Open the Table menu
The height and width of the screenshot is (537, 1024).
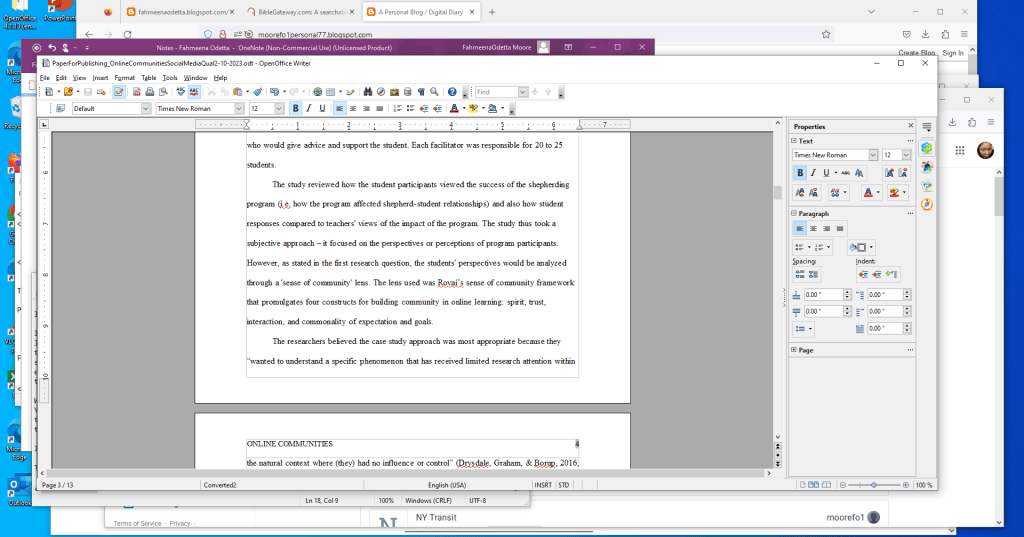point(148,77)
